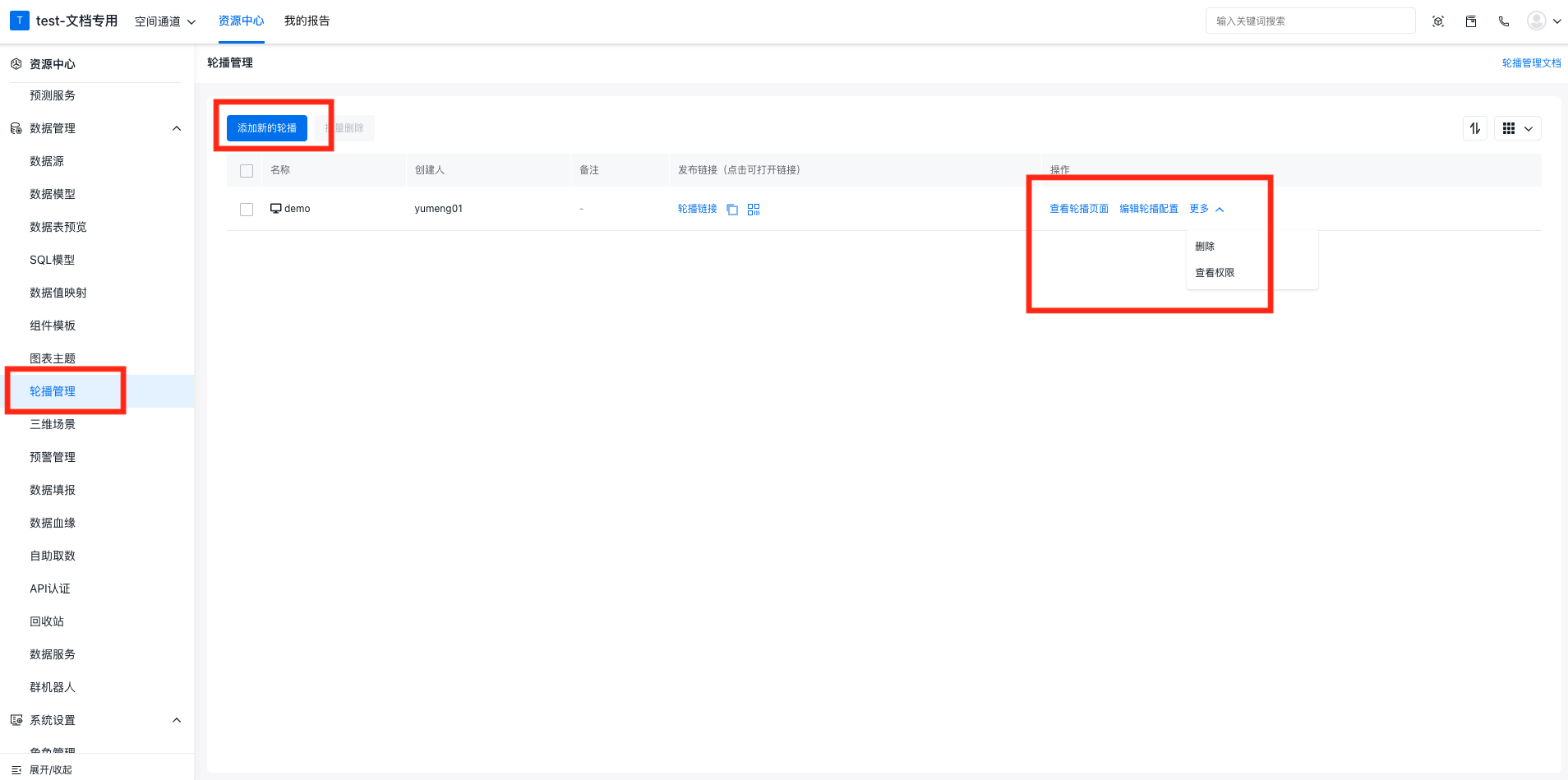Viewport: 1568px width, 780px height.
Task: Switch to the 资源中心 top tab
Action: click(241, 21)
